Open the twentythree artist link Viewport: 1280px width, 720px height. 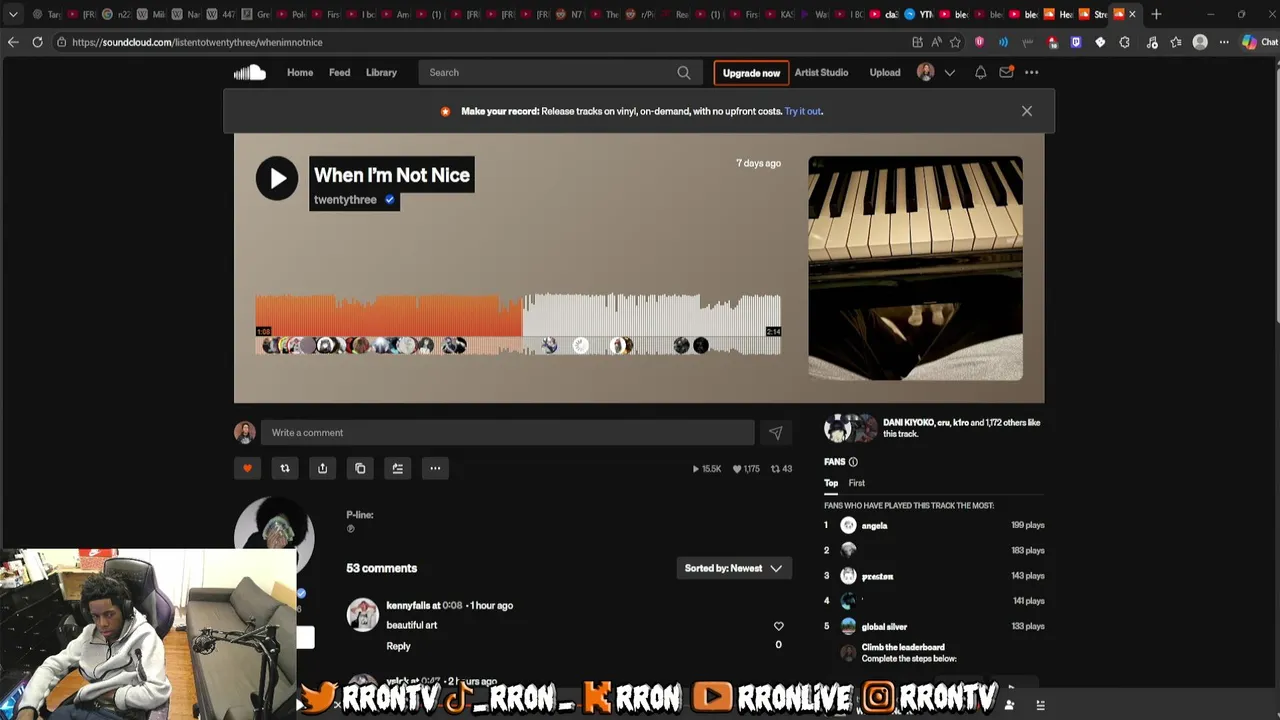coord(345,200)
